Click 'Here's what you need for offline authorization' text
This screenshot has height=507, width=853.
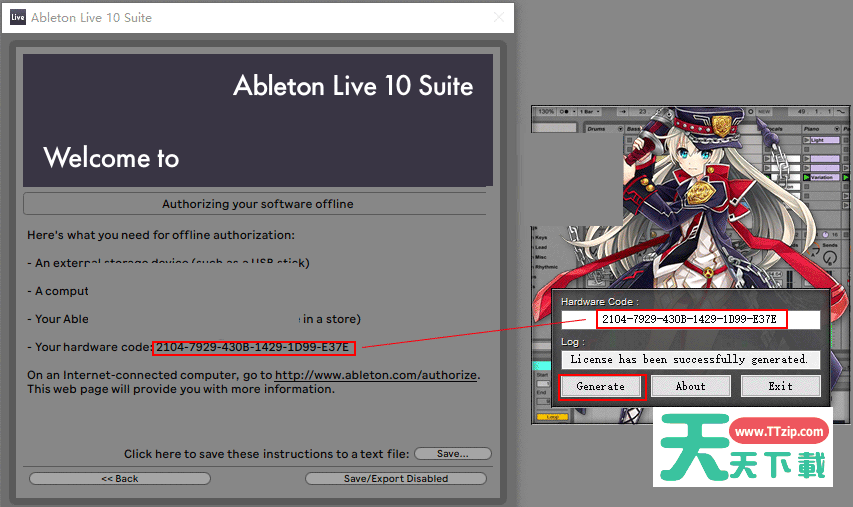pyautogui.click(x=161, y=235)
